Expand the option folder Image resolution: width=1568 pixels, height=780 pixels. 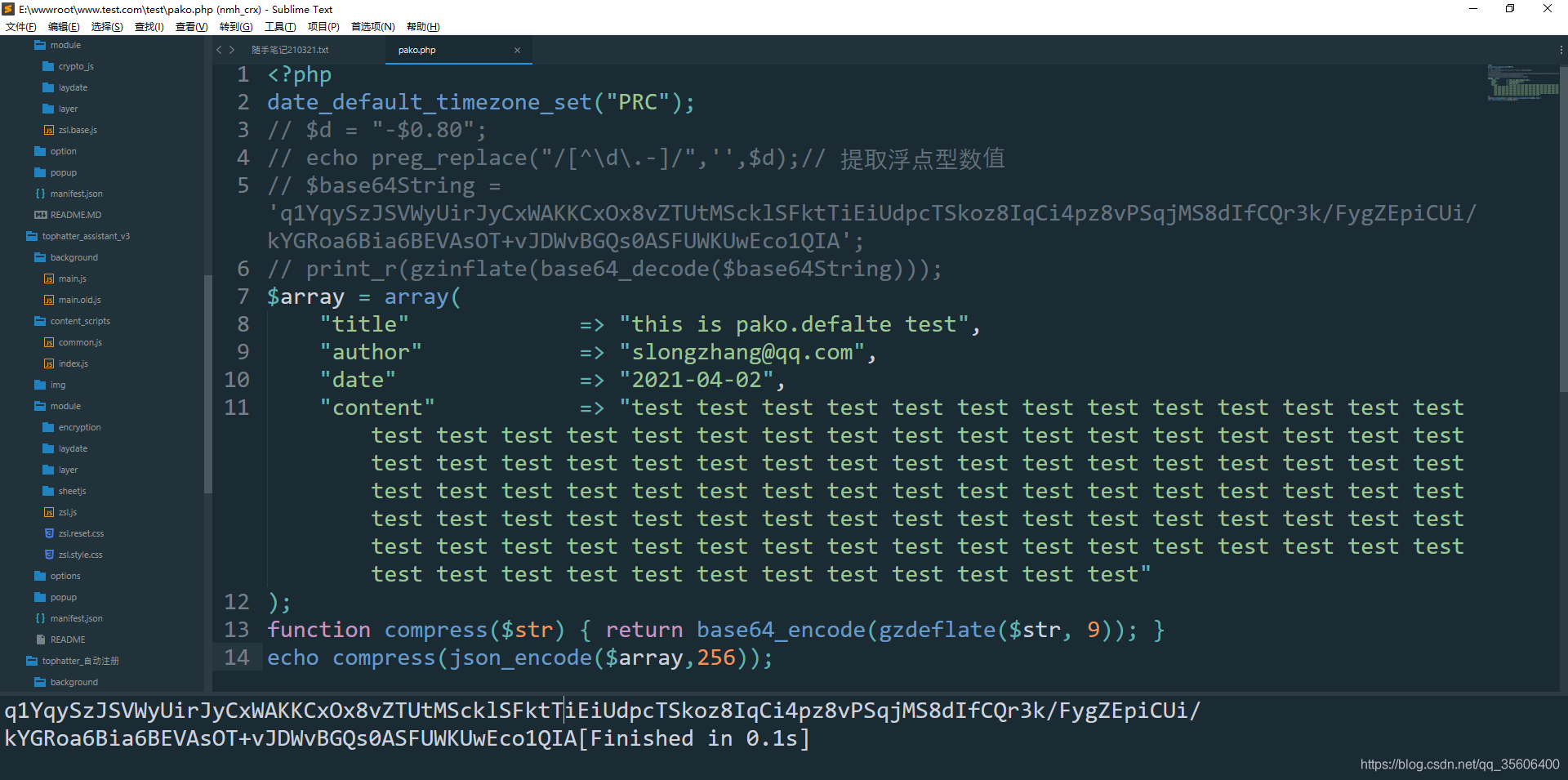tap(63, 151)
